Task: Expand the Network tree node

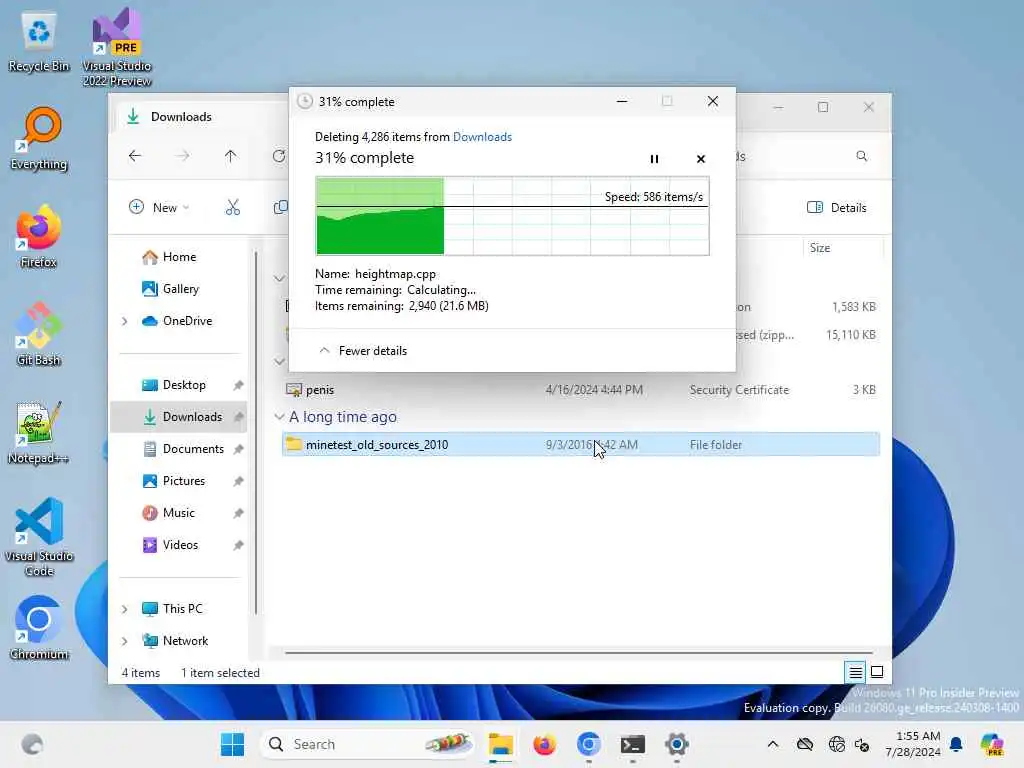Action: click(125, 641)
